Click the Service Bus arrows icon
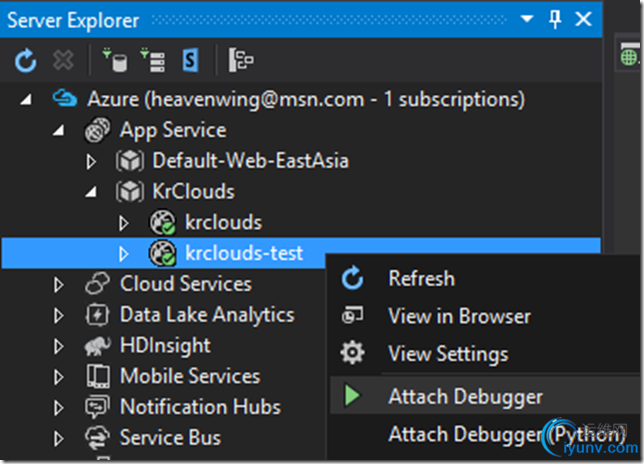Screen dimensions: 644x464 (x=97, y=438)
